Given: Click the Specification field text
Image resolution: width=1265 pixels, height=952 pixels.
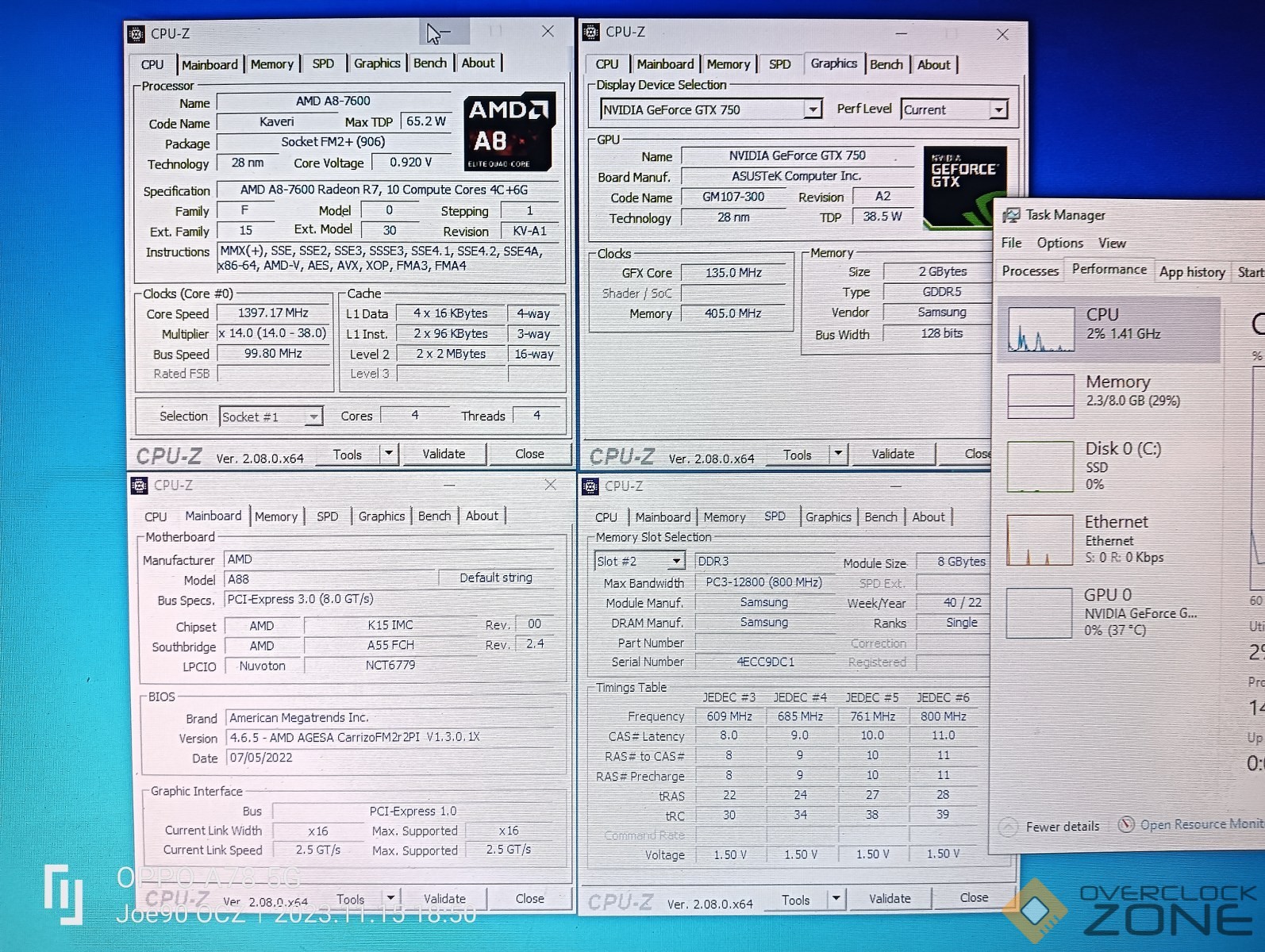Looking at the screenshot, I should [x=384, y=190].
